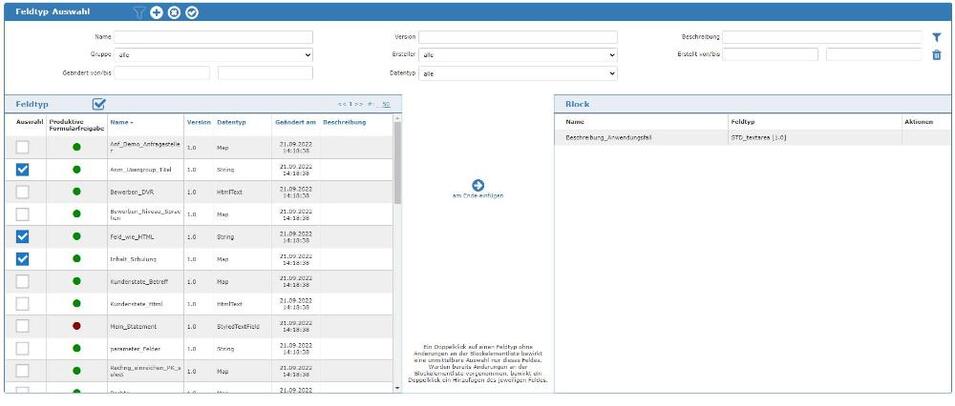Expand the Datentyp dropdown
955x406 pixels.
pos(517,73)
